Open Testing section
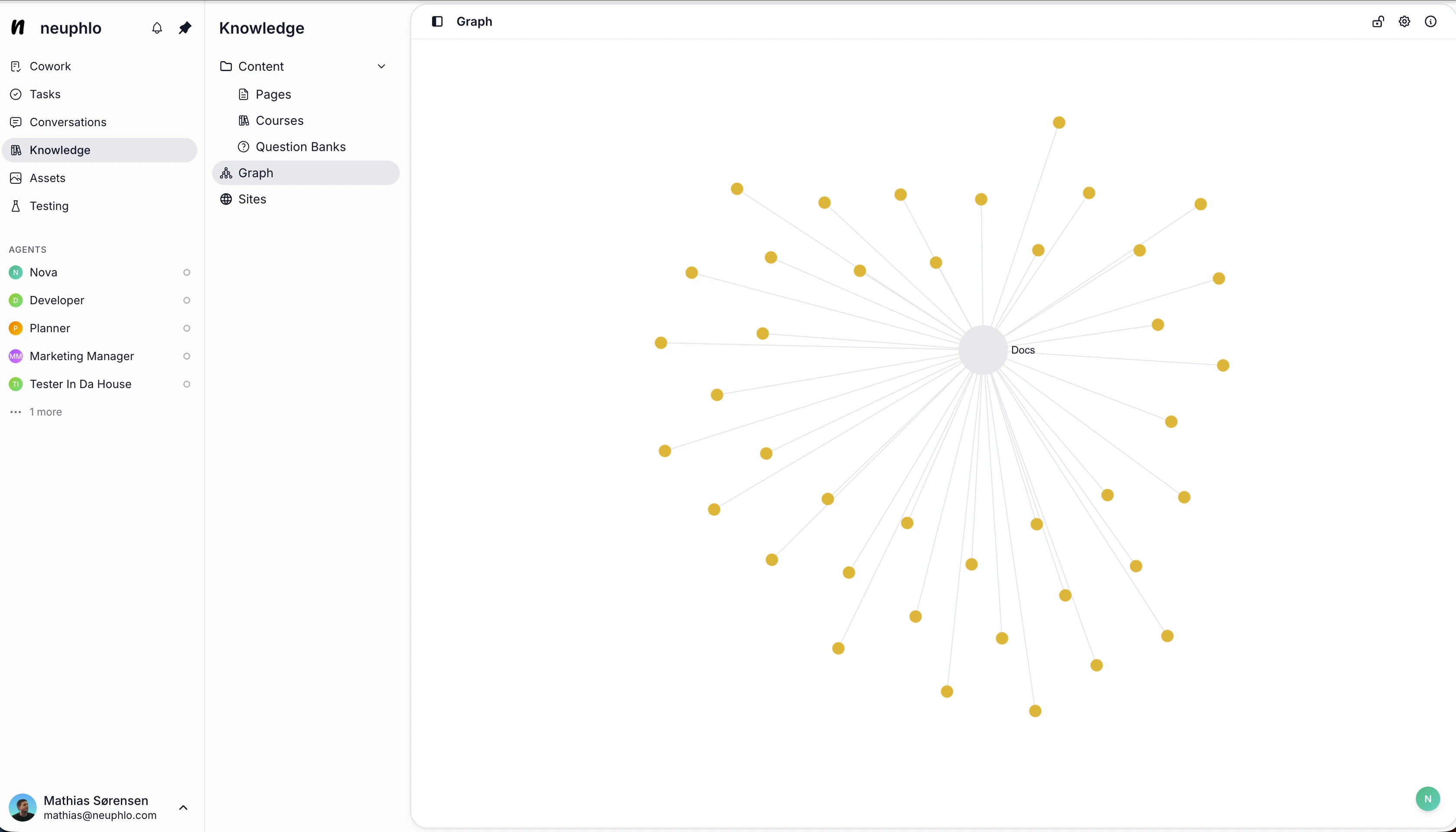 pos(99,206)
